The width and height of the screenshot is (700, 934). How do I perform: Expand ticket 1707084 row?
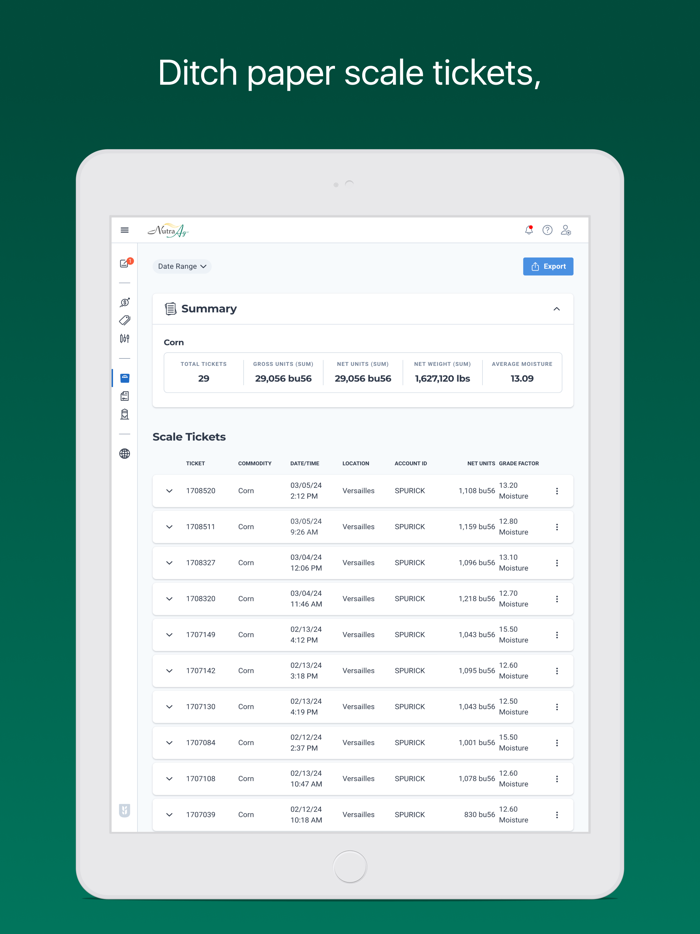click(x=169, y=743)
